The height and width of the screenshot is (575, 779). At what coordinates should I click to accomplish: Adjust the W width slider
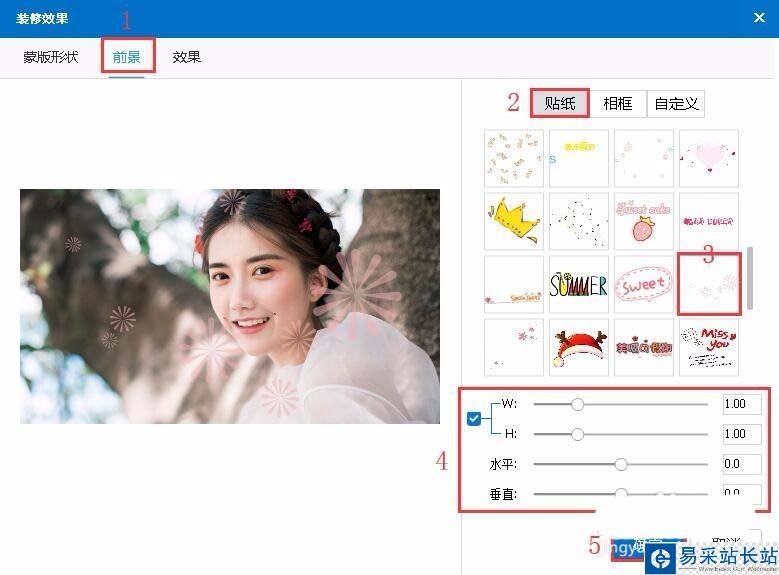tap(621, 405)
